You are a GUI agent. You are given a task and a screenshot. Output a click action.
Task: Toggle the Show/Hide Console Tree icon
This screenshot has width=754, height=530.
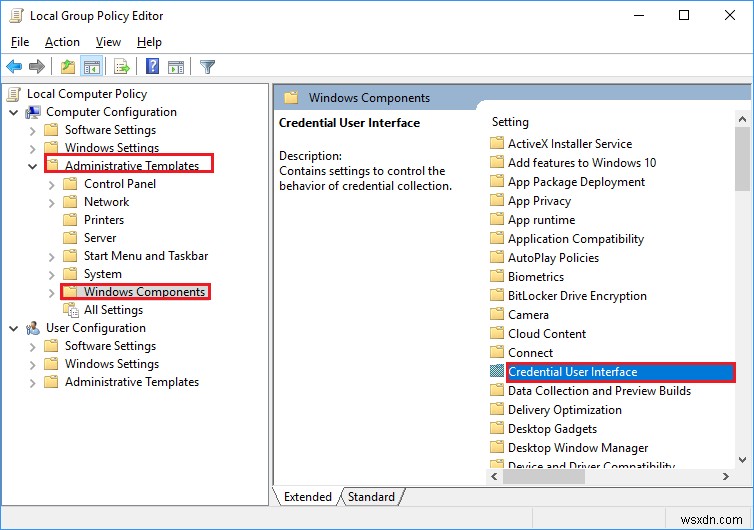click(91, 66)
